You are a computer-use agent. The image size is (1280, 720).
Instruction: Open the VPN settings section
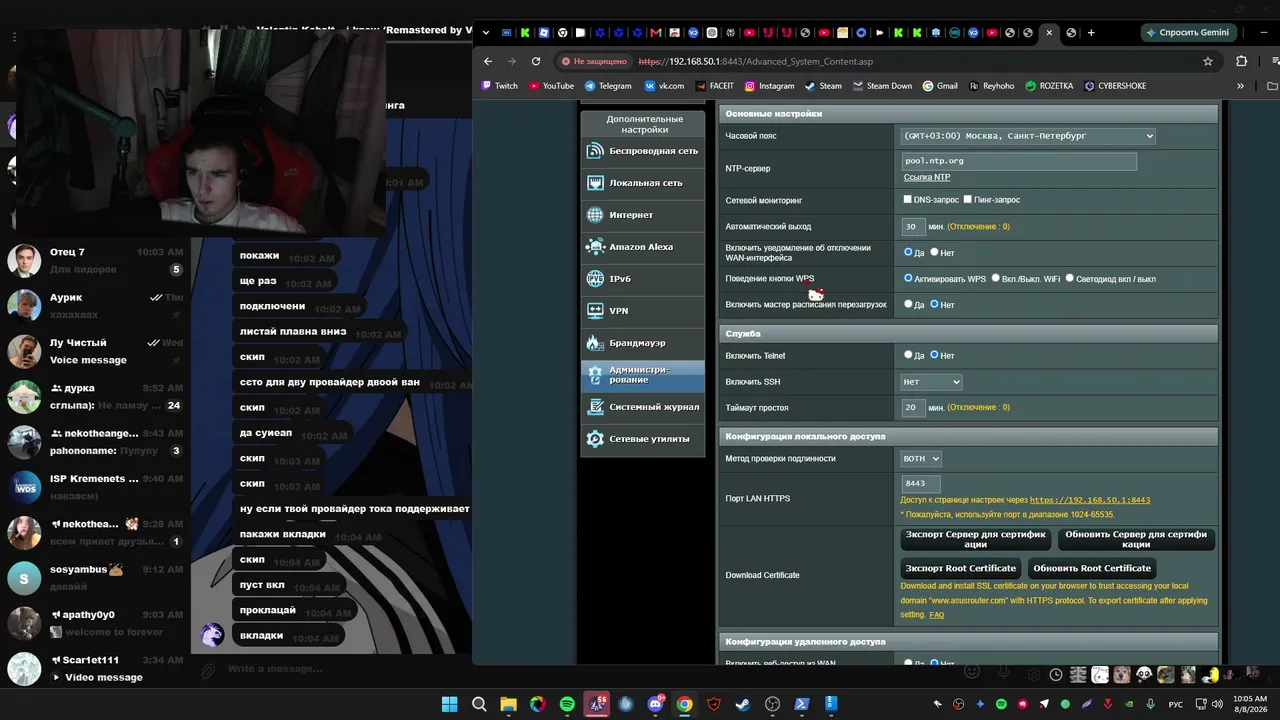click(643, 311)
